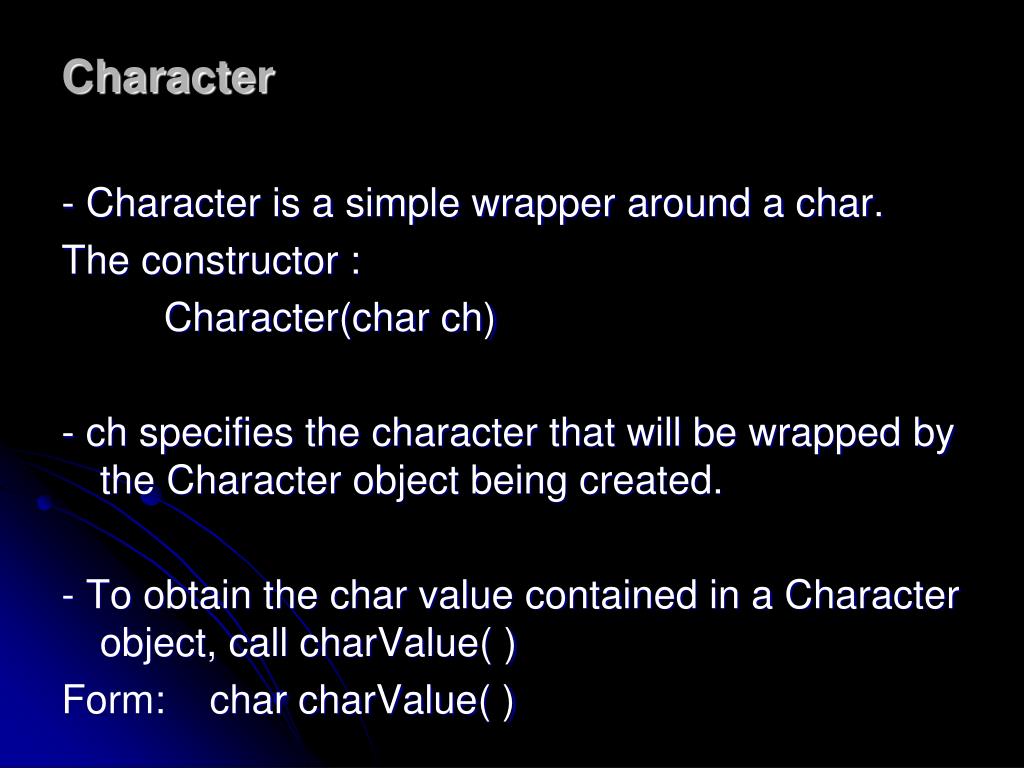Click the small blue decorative dot at left edge
Screen dimensions: 1024x768
pyautogui.click(x=44, y=503)
